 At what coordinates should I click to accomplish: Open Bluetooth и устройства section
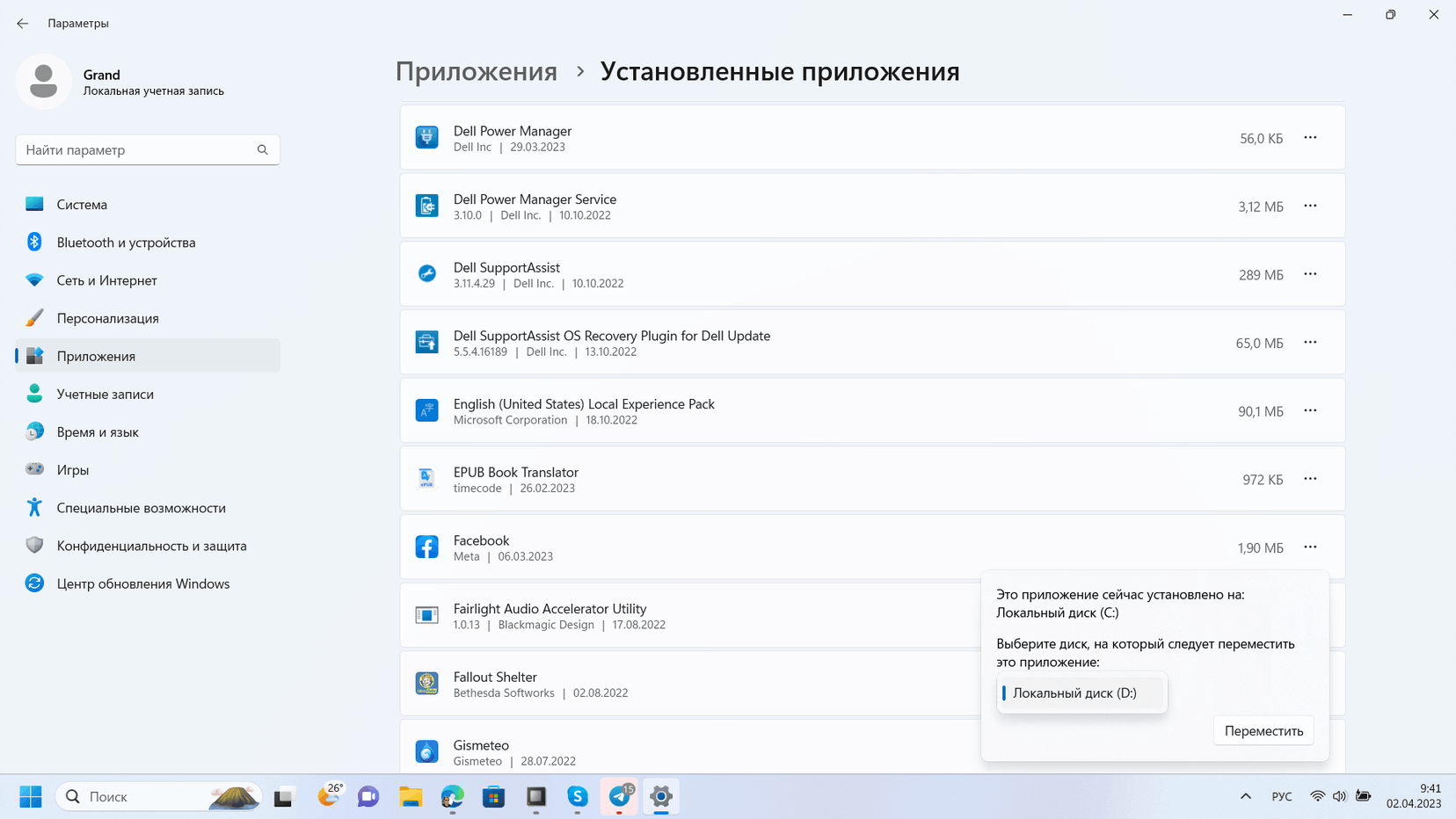click(x=148, y=243)
